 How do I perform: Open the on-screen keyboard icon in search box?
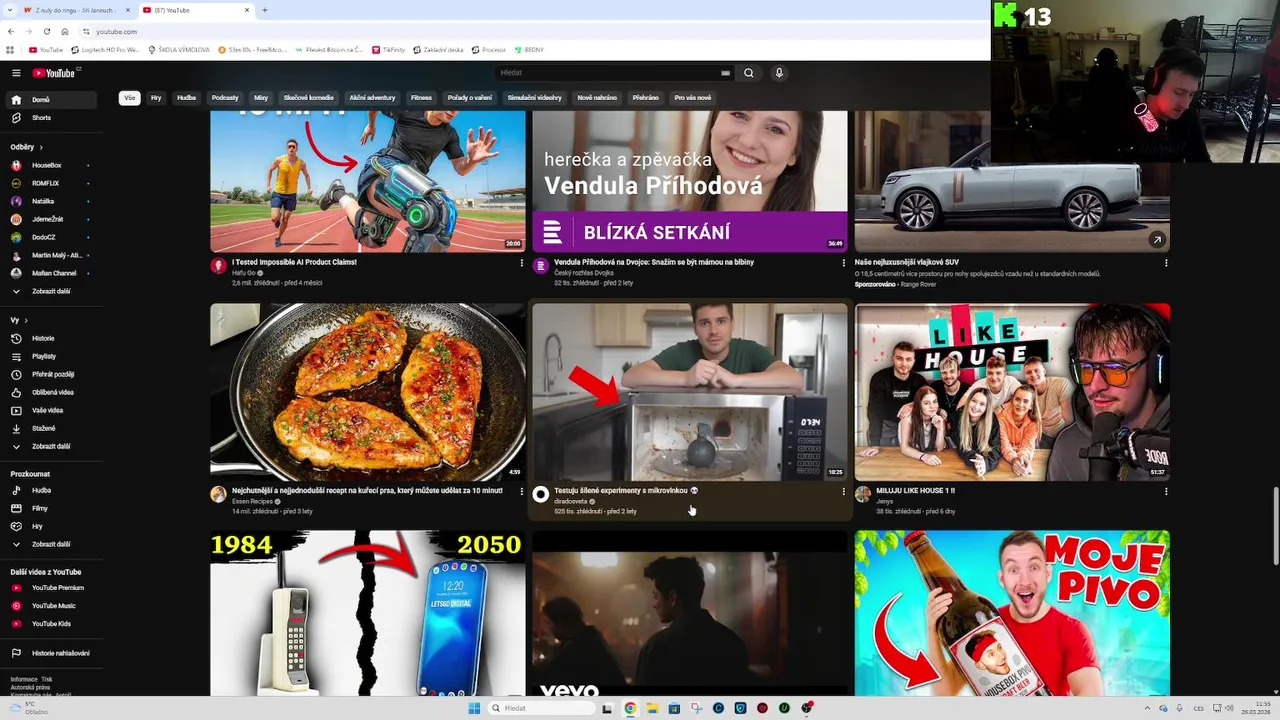(725, 73)
